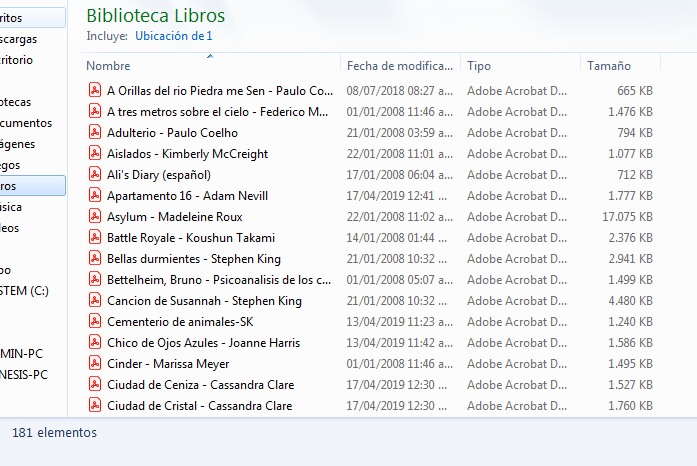Select PDF icon for Asylum - Madeleine Roux

coord(95,216)
